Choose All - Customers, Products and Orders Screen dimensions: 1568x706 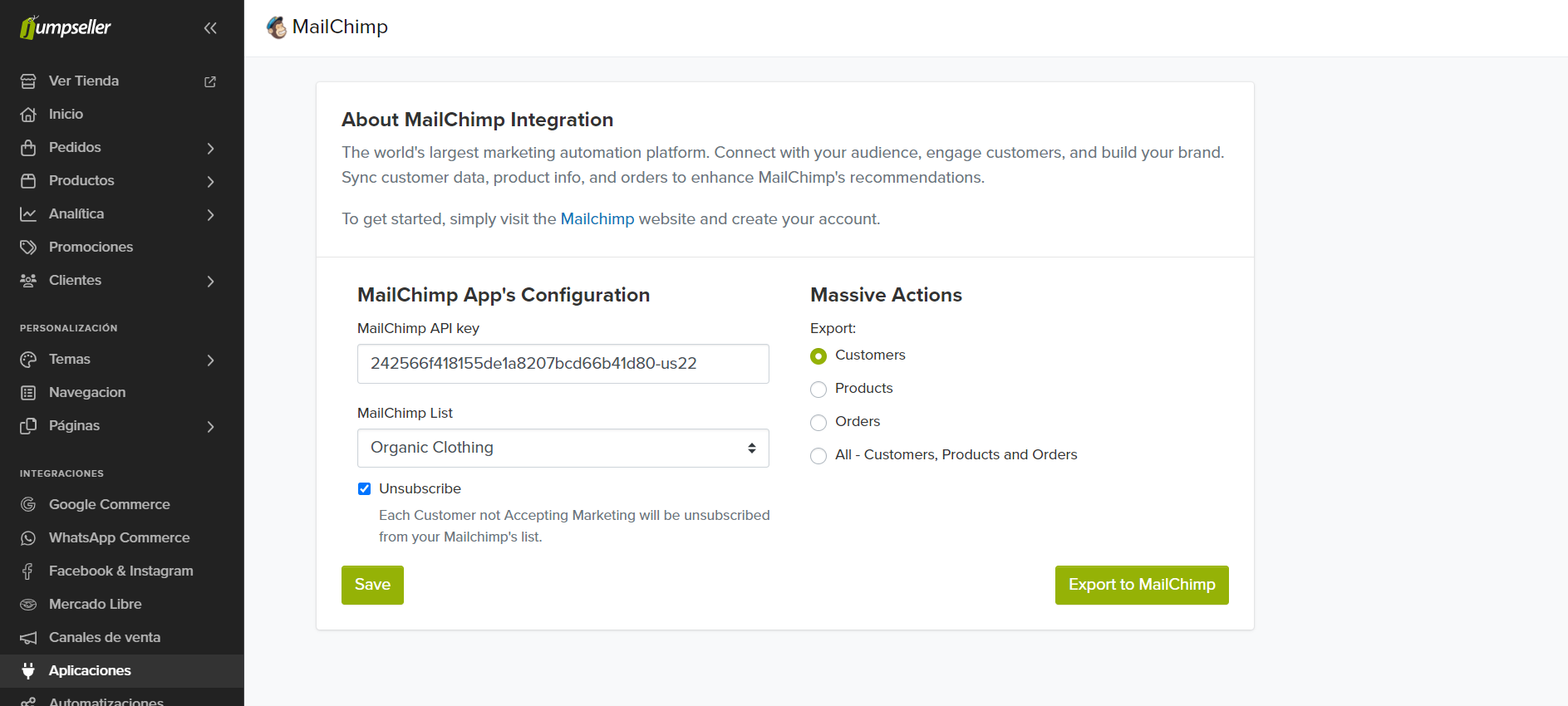pos(818,456)
